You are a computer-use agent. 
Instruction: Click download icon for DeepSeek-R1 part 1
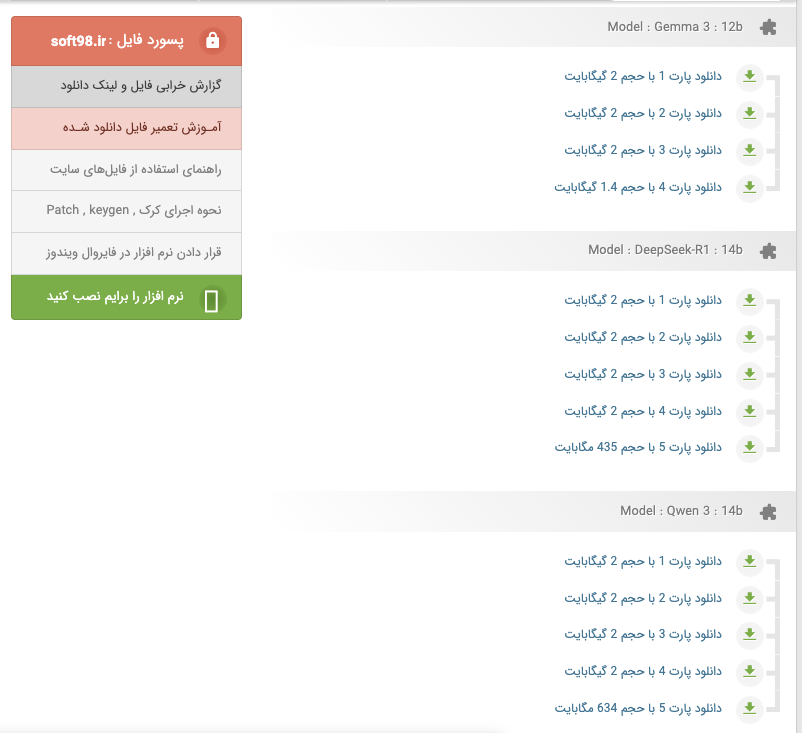(x=749, y=300)
